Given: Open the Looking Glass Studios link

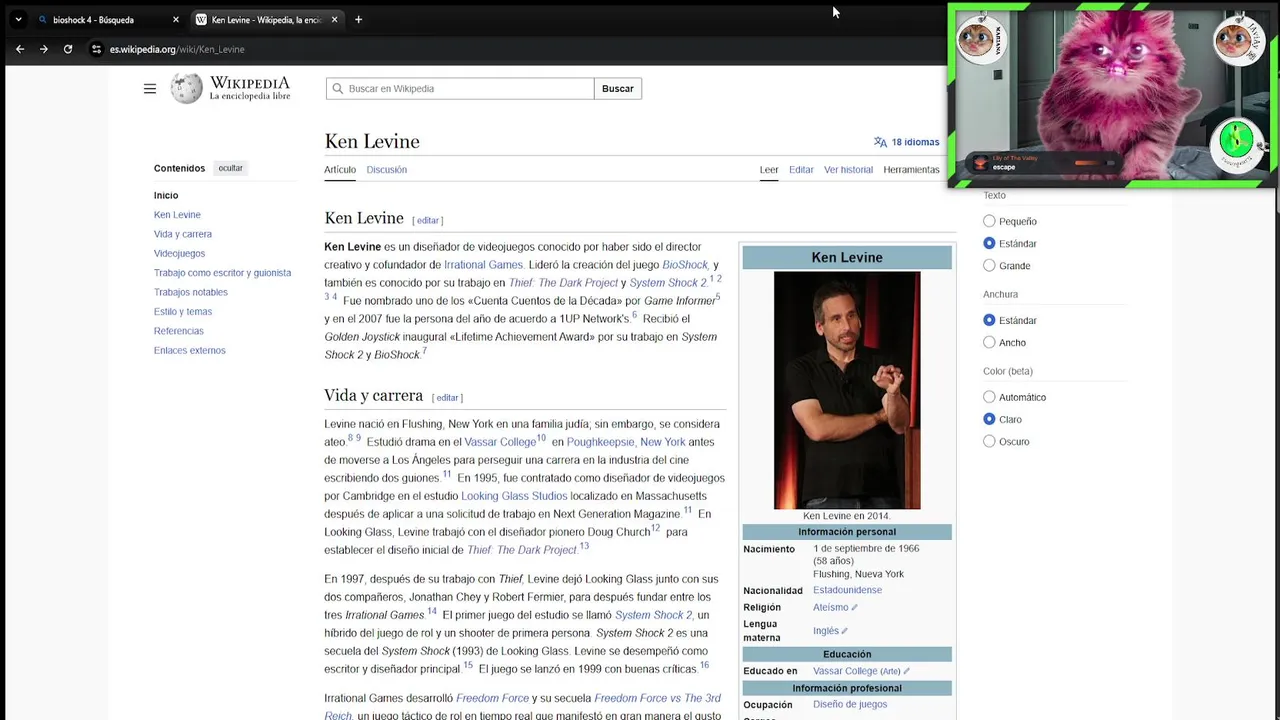Looking at the screenshot, I should (x=514, y=496).
